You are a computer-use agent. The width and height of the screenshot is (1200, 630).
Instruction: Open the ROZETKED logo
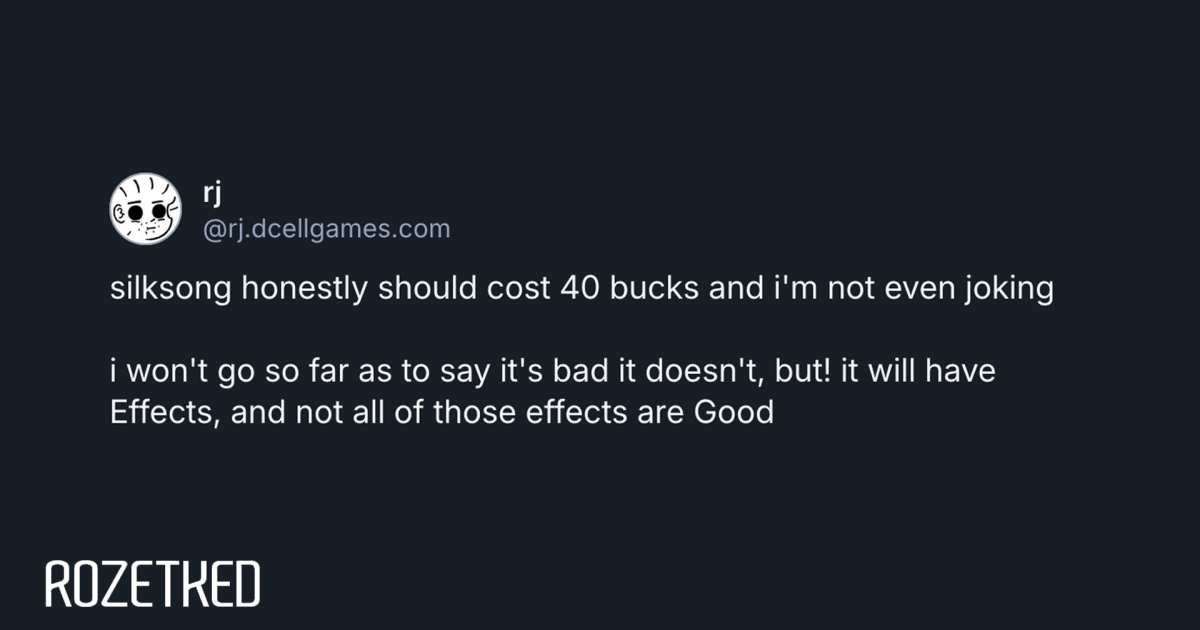(152, 585)
